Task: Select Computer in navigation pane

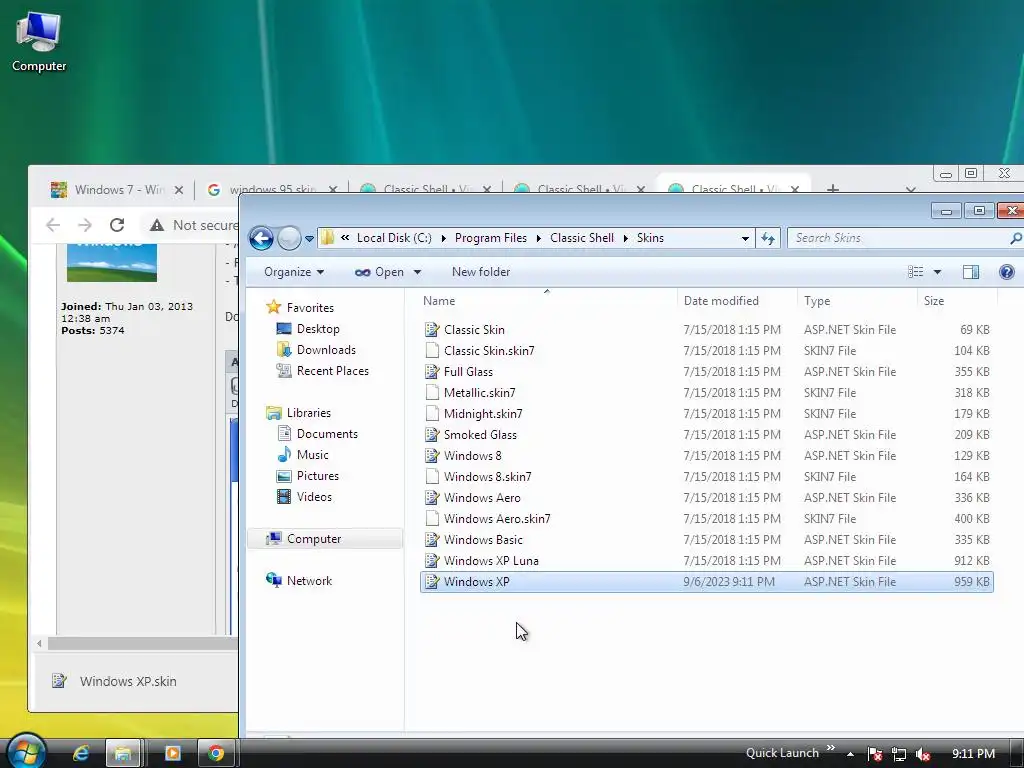Action: tap(325, 539)
